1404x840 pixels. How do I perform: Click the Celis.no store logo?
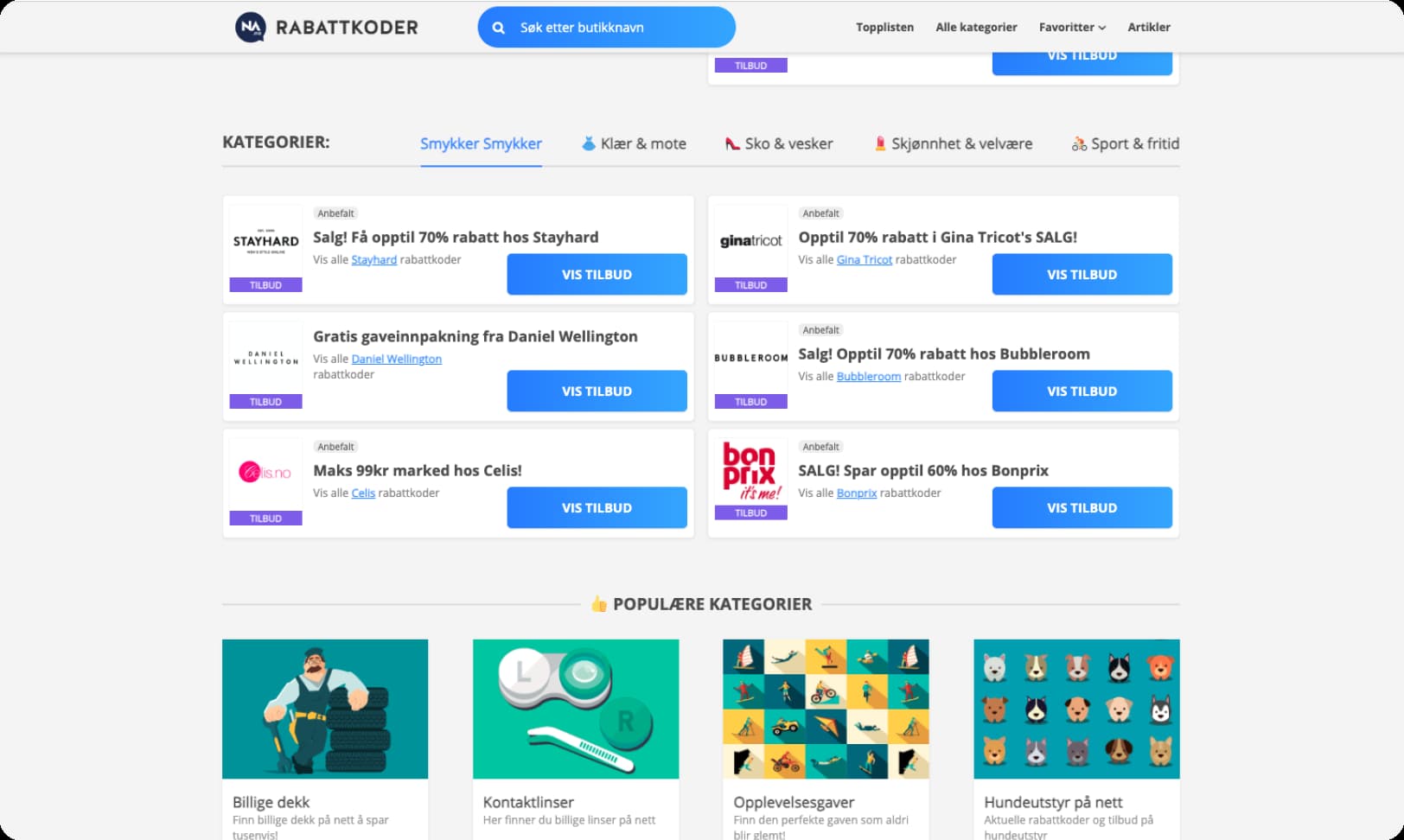[x=265, y=472]
